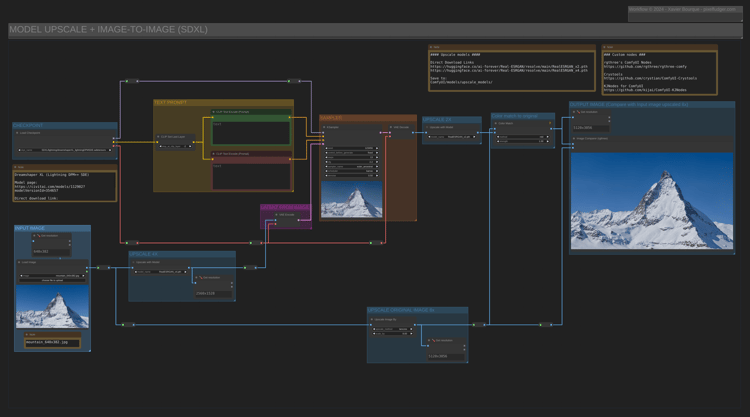Collapse Upscale with Model node in UPSCALE 4X
The height and width of the screenshot is (417, 750).
[x=133, y=262]
